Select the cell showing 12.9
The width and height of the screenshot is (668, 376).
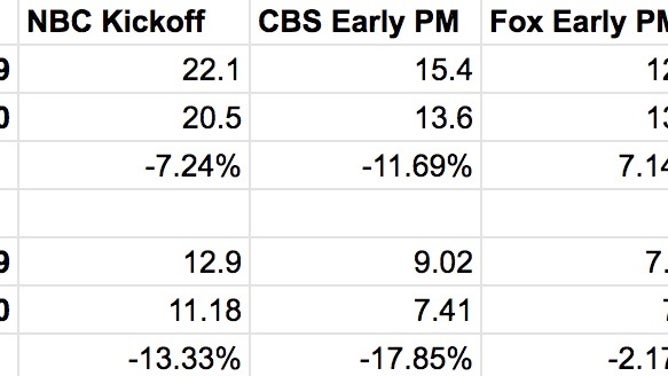pos(134,262)
